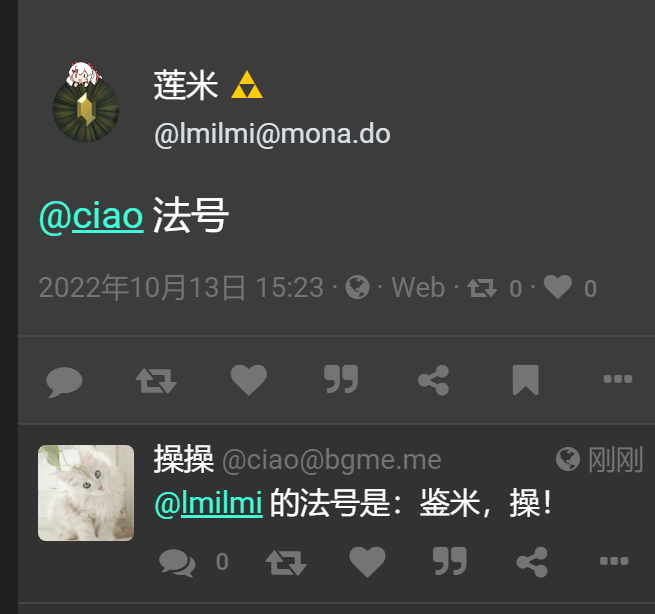655x614 pixels.
Task: Reply to 操操's reply post
Action: tap(177, 562)
